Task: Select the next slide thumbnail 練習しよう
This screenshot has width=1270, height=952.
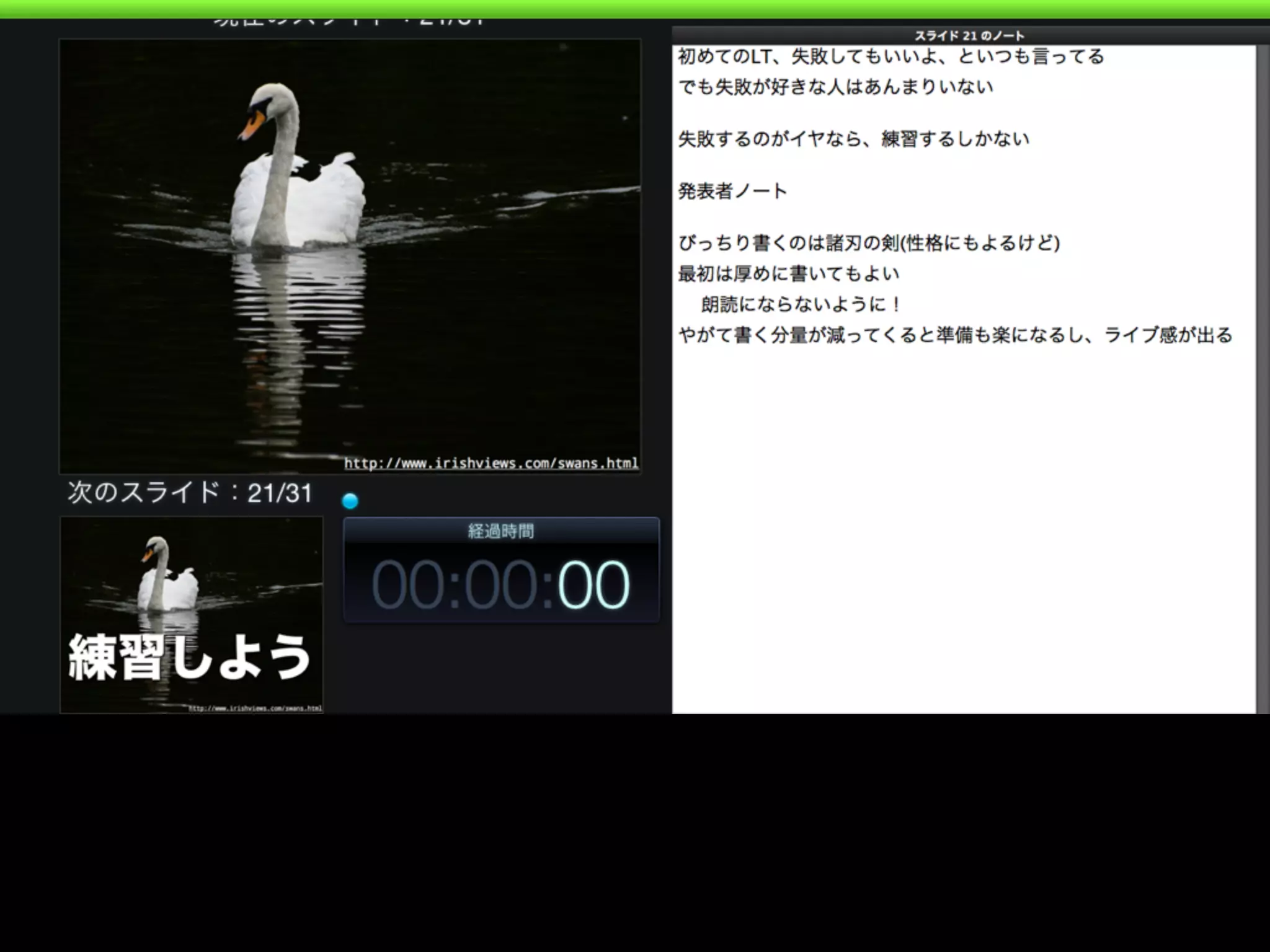Action: [191, 615]
